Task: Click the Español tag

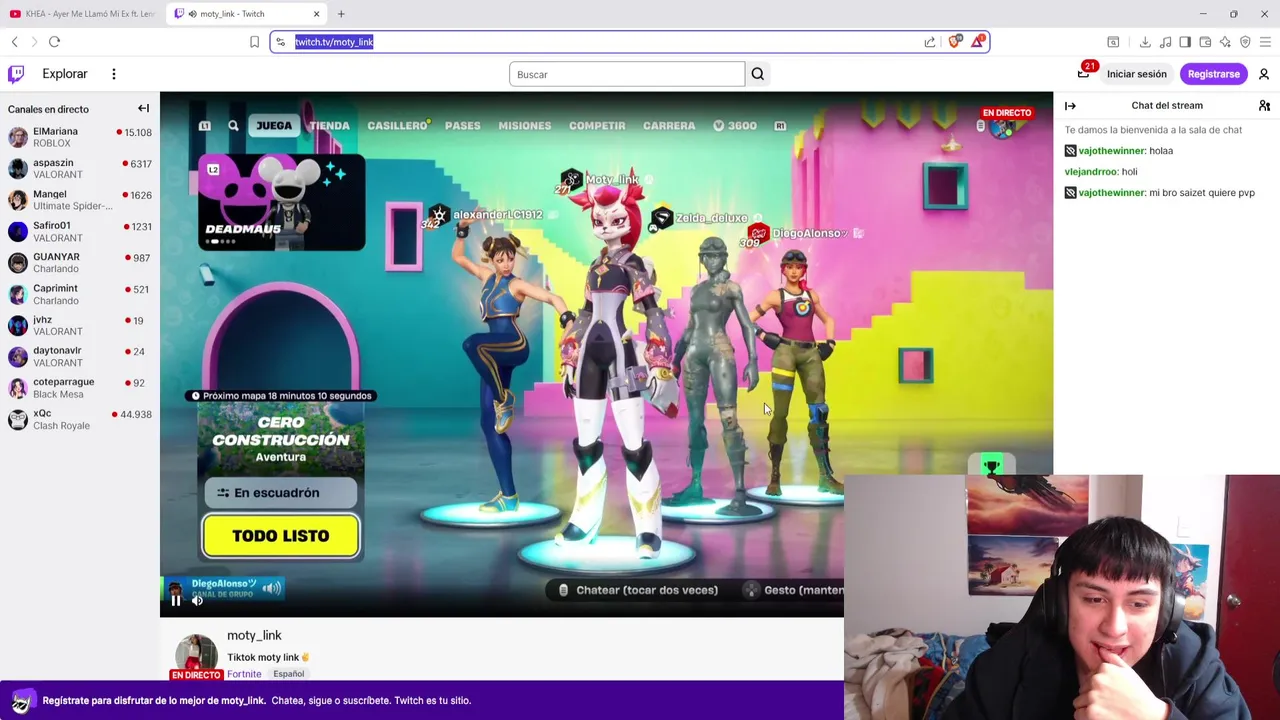Action: [x=288, y=674]
